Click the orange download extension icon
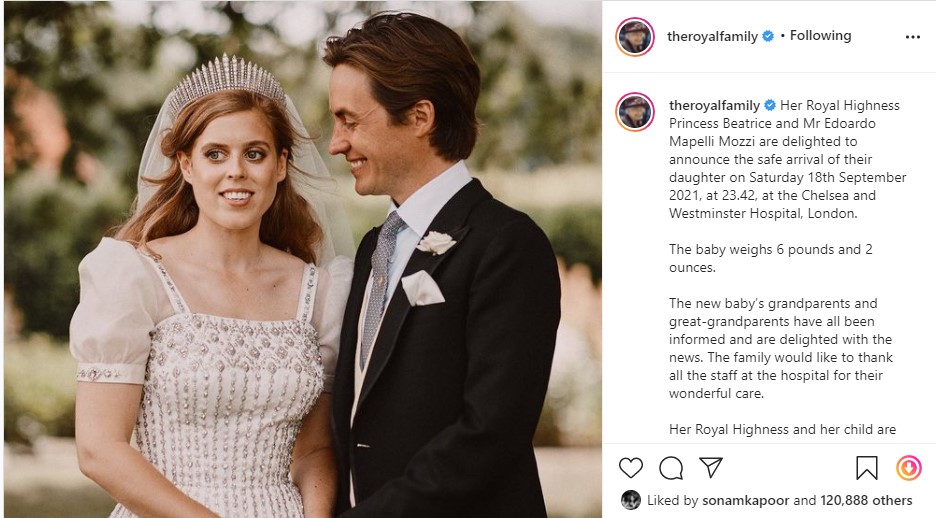This screenshot has height=518, width=936. (x=909, y=468)
